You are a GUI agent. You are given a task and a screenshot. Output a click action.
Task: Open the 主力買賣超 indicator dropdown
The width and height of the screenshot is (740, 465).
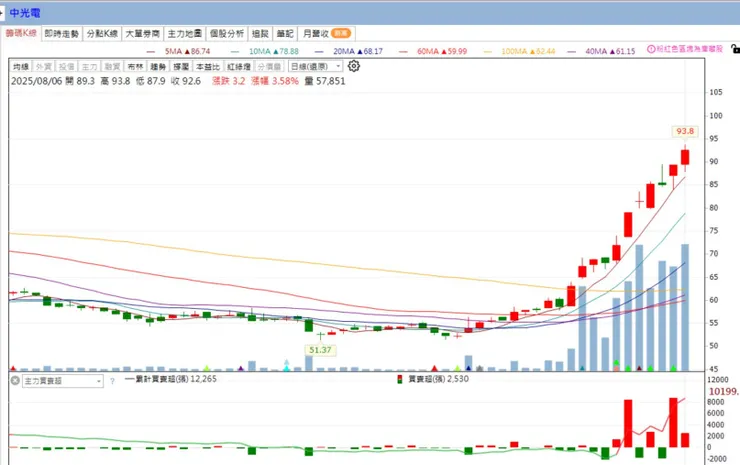[63, 381]
